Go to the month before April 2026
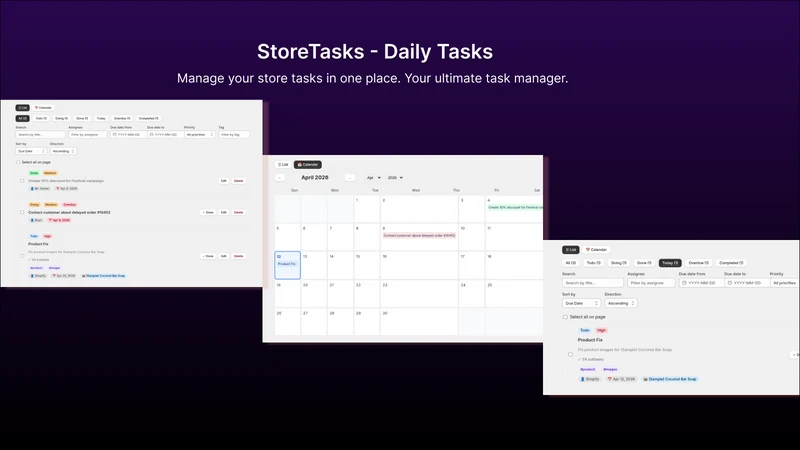 [x=280, y=178]
